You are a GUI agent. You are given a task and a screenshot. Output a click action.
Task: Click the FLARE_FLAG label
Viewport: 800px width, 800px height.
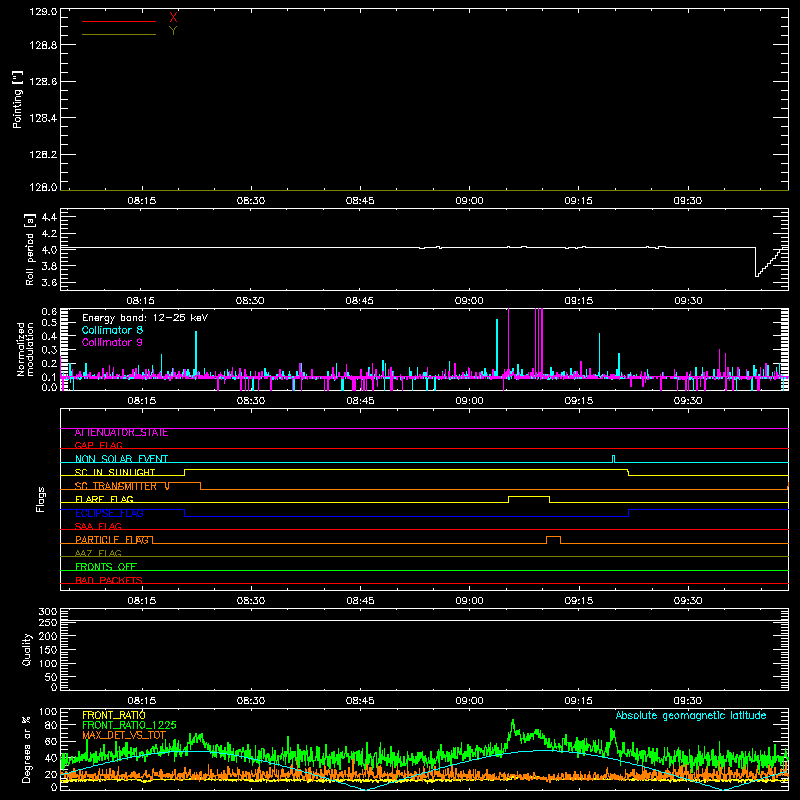104,499
